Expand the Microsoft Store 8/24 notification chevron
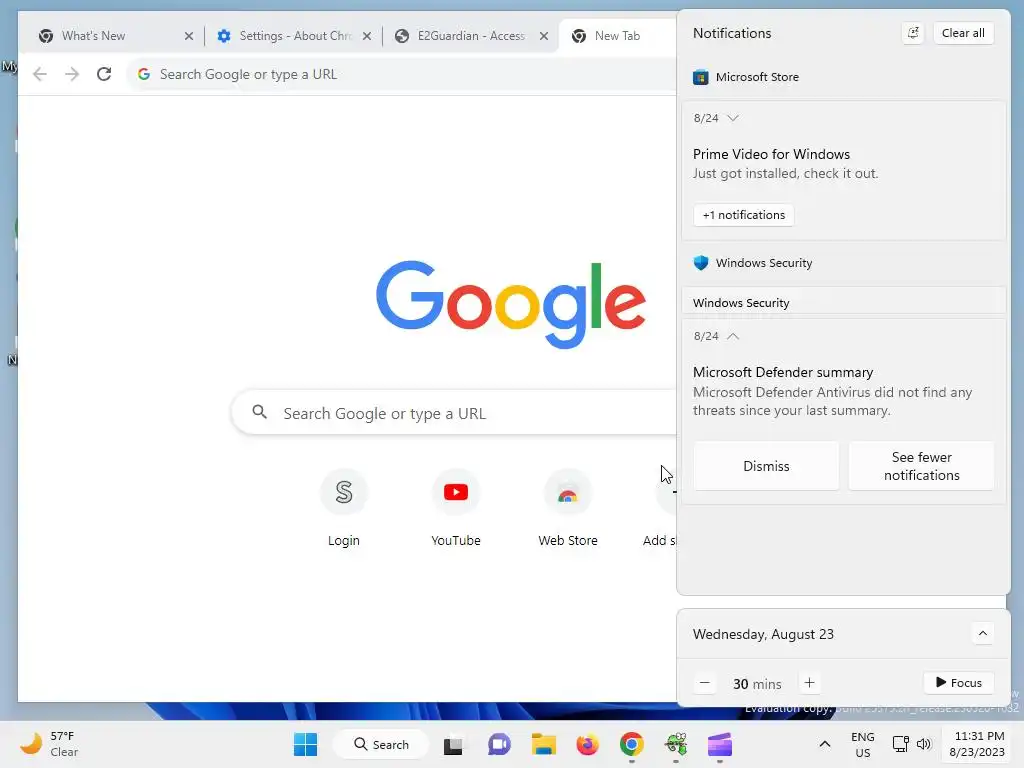1024x768 pixels. point(733,118)
